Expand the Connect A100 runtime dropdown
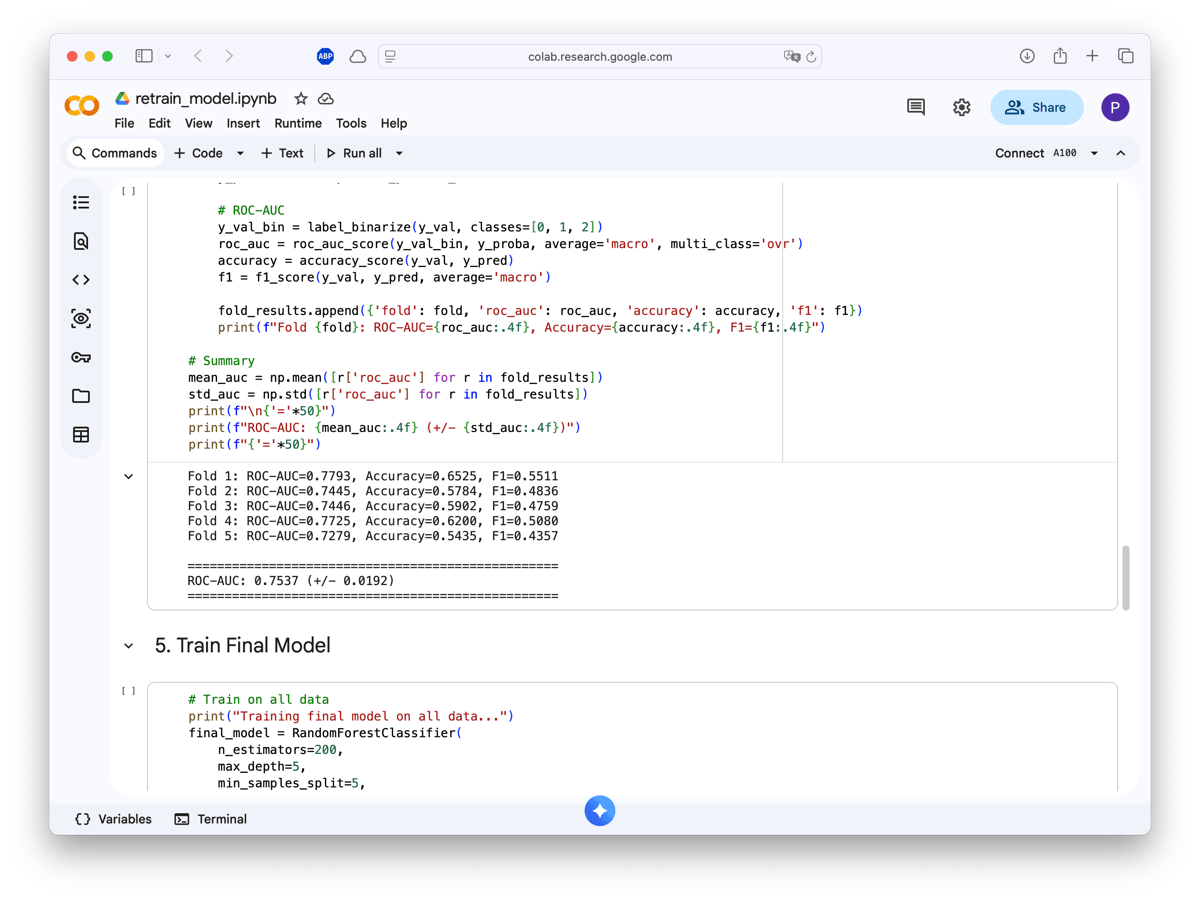1200x900 pixels. tap(1094, 153)
